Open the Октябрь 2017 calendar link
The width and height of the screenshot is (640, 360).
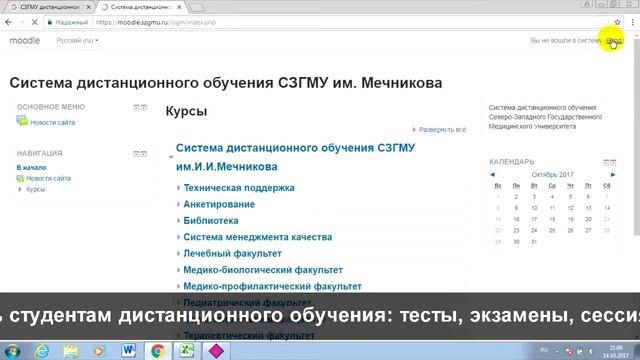click(x=552, y=175)
